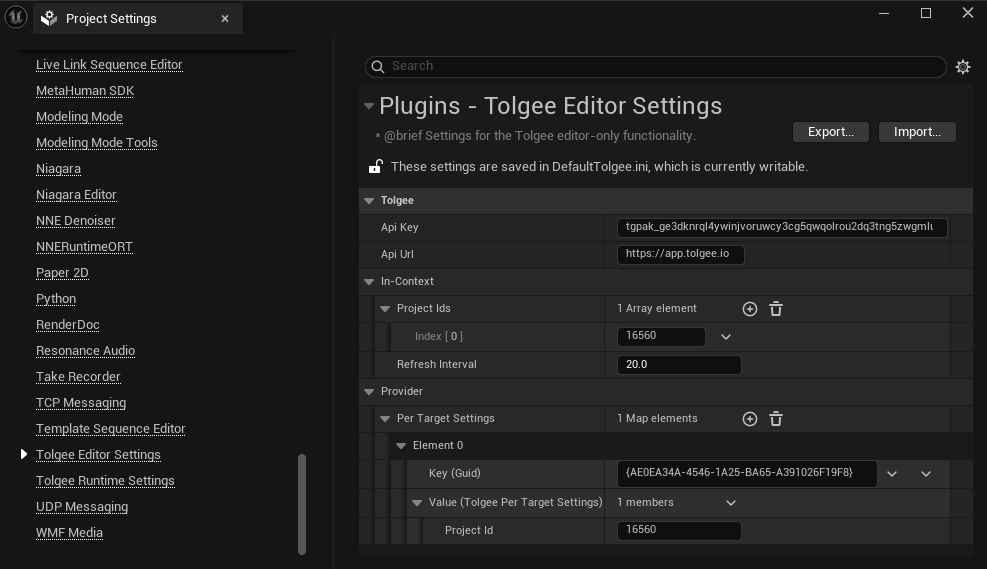Open dropdown for Project Ids Index 0
This screenshot has height=569, width=987.
726,337
